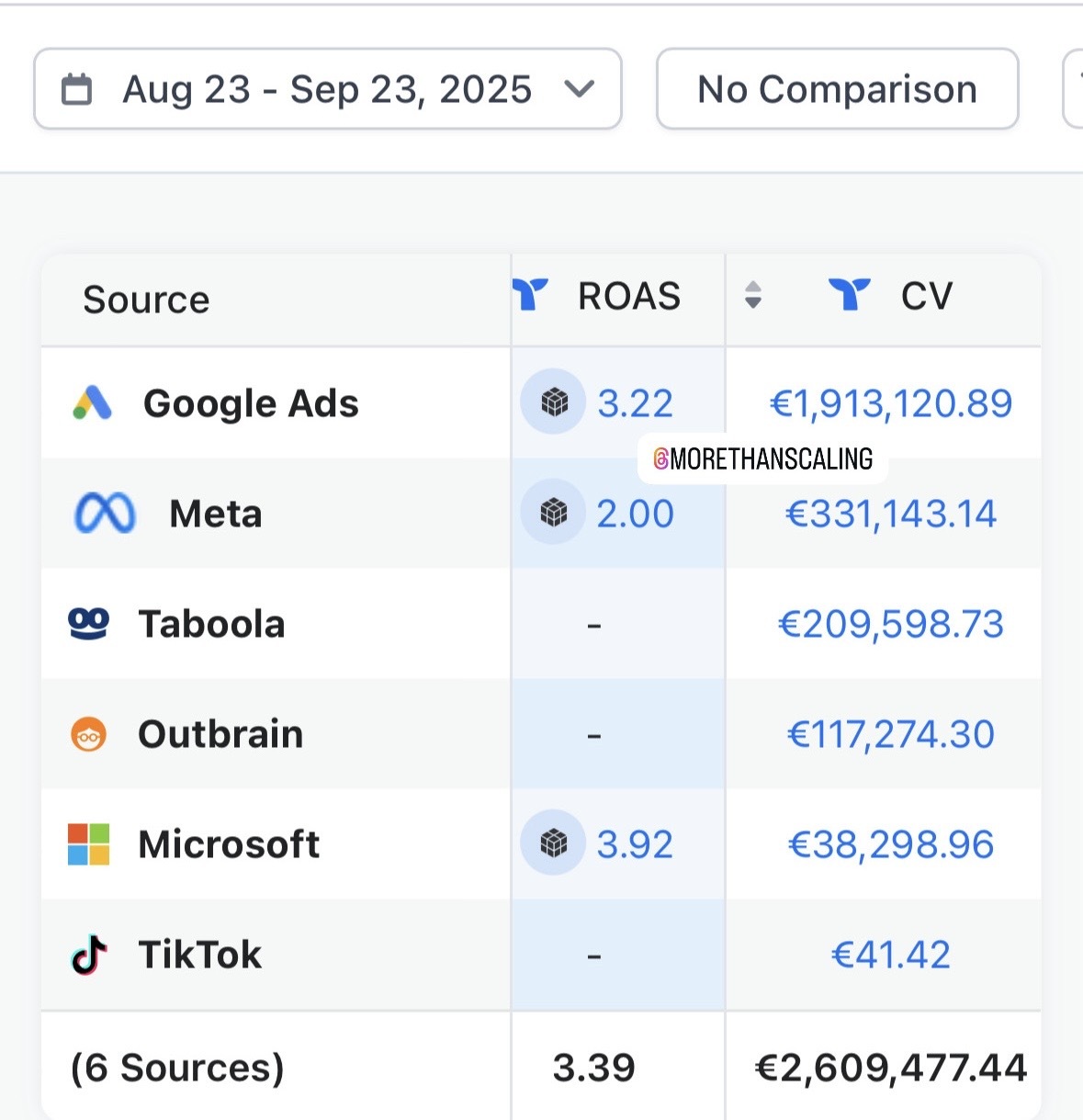Screen dimensions: 1083x1120
Task: Click the Taboola logo icon
Action: (89, 624)
